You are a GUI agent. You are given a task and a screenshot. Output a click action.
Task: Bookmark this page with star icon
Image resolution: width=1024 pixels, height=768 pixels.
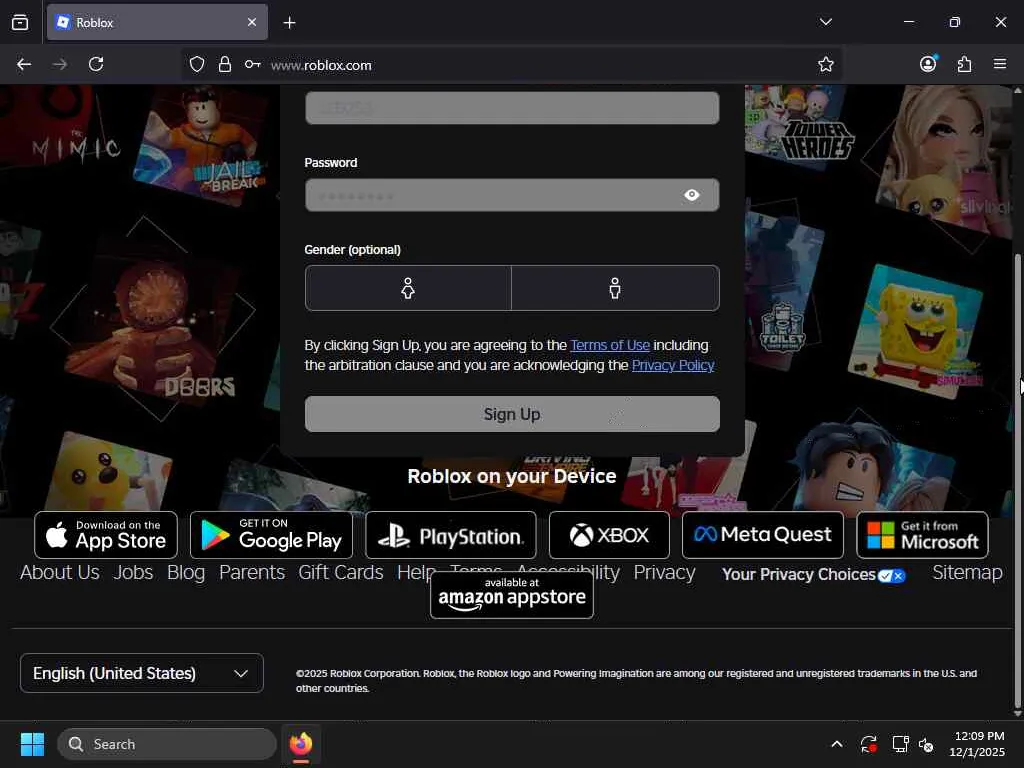point(825,64)
